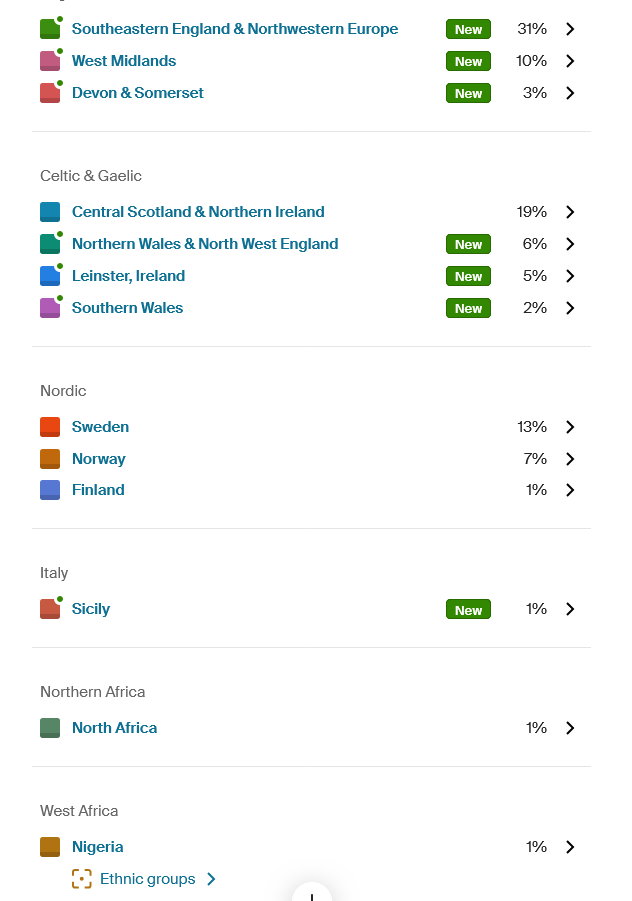Click the red Devon & Somerset swatch

[50, 93]
